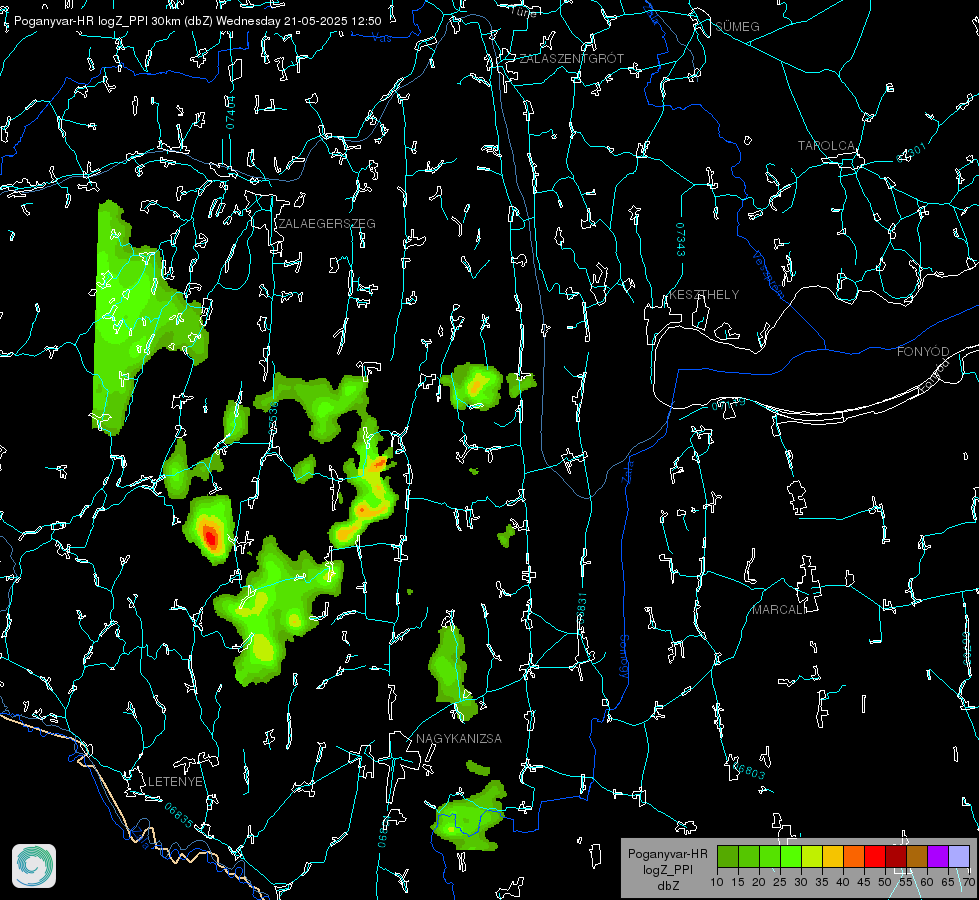This screenshot has height=900, width=979.
Task: Click the NAGYKANIZSA city label
Action: tap(459, 739)
